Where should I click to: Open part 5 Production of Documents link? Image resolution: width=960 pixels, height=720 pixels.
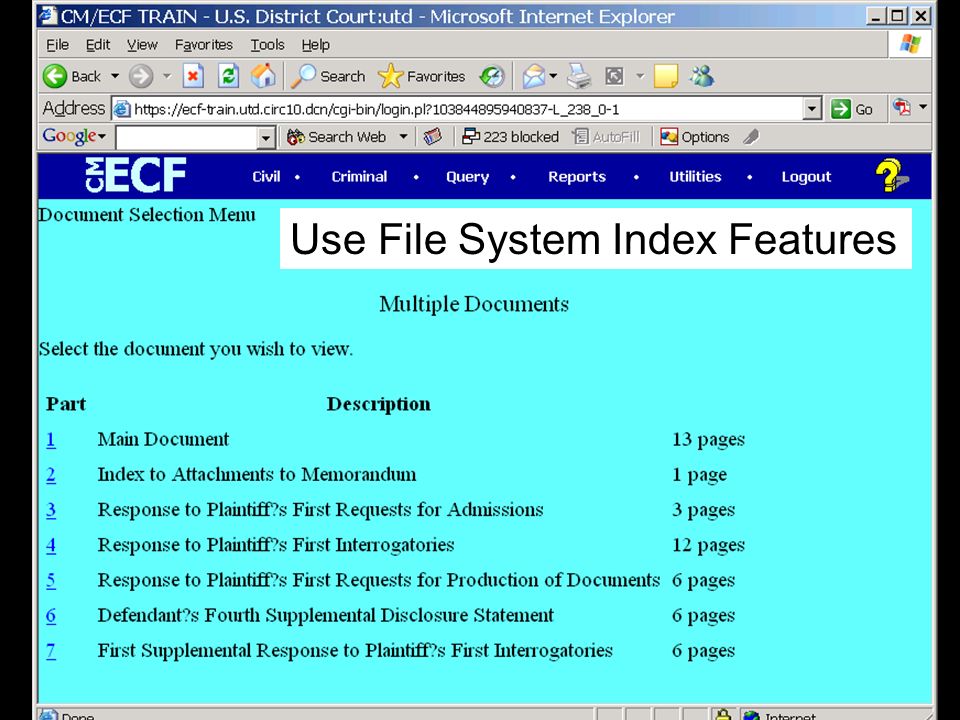(x=51, y=580)
